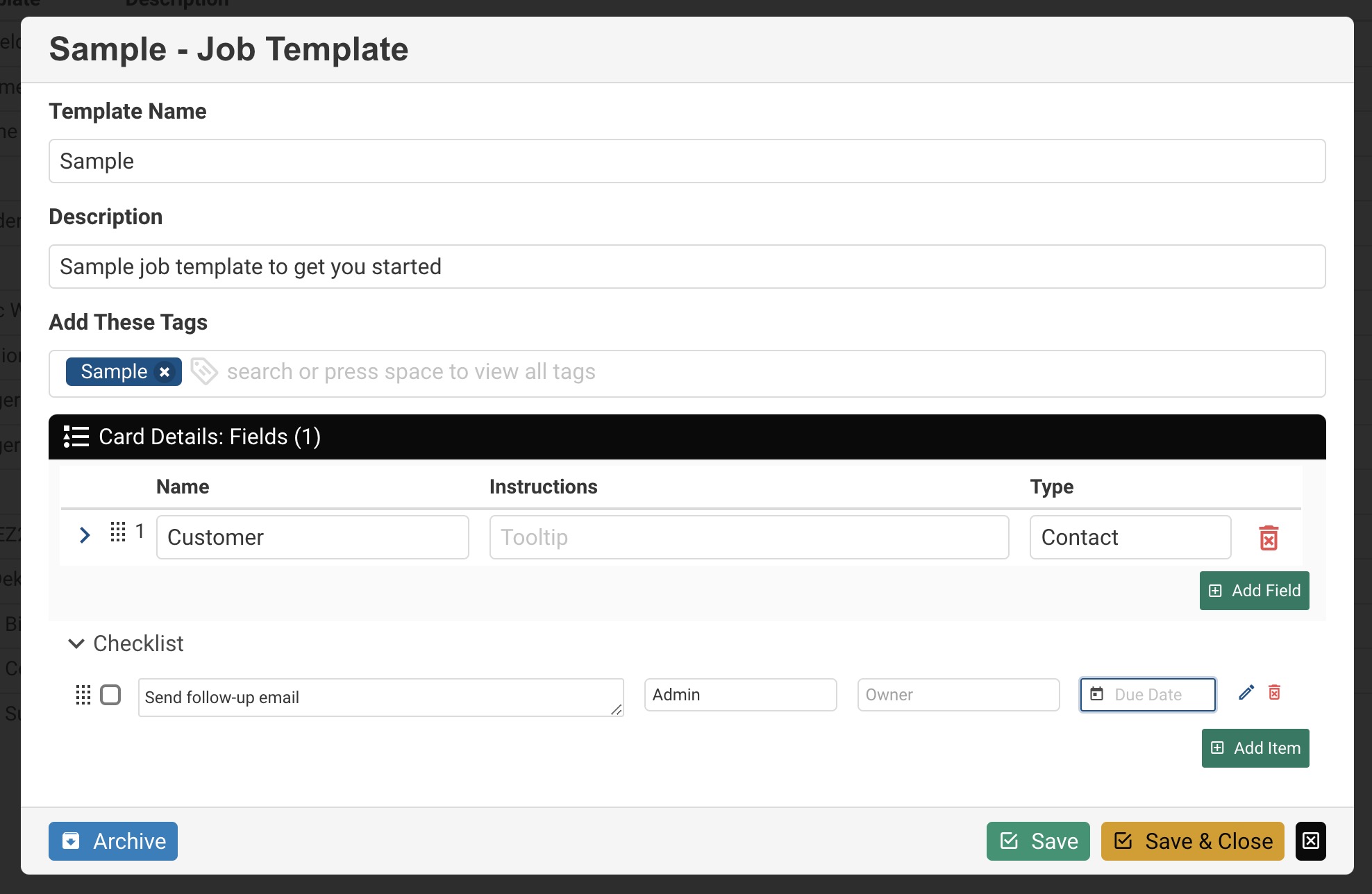Remove the Sample tag with its x icon
The width and height of the screenshot is (1372, 894).
click(165, 372)
